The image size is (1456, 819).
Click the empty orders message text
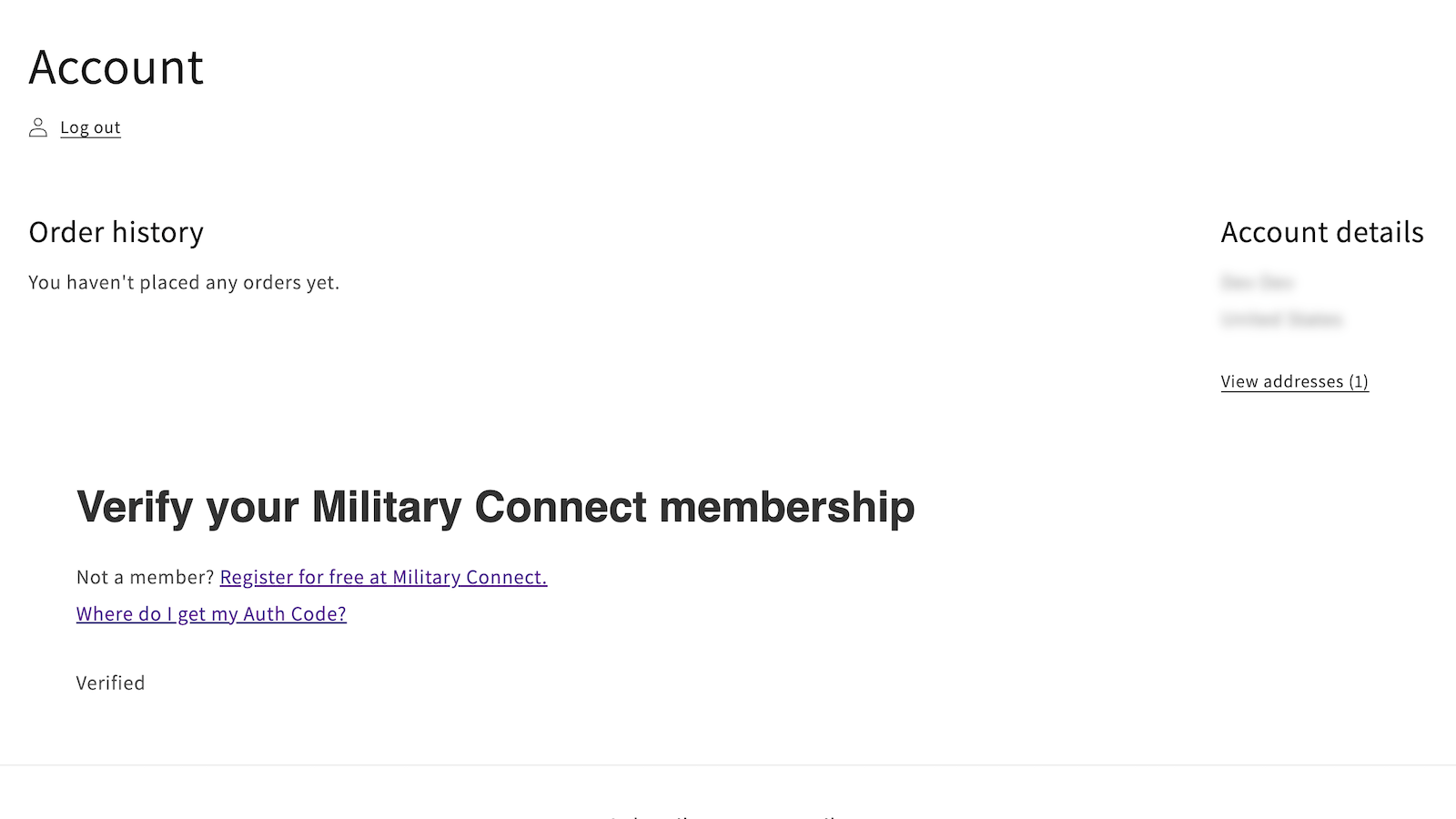[x=184, y=282]
